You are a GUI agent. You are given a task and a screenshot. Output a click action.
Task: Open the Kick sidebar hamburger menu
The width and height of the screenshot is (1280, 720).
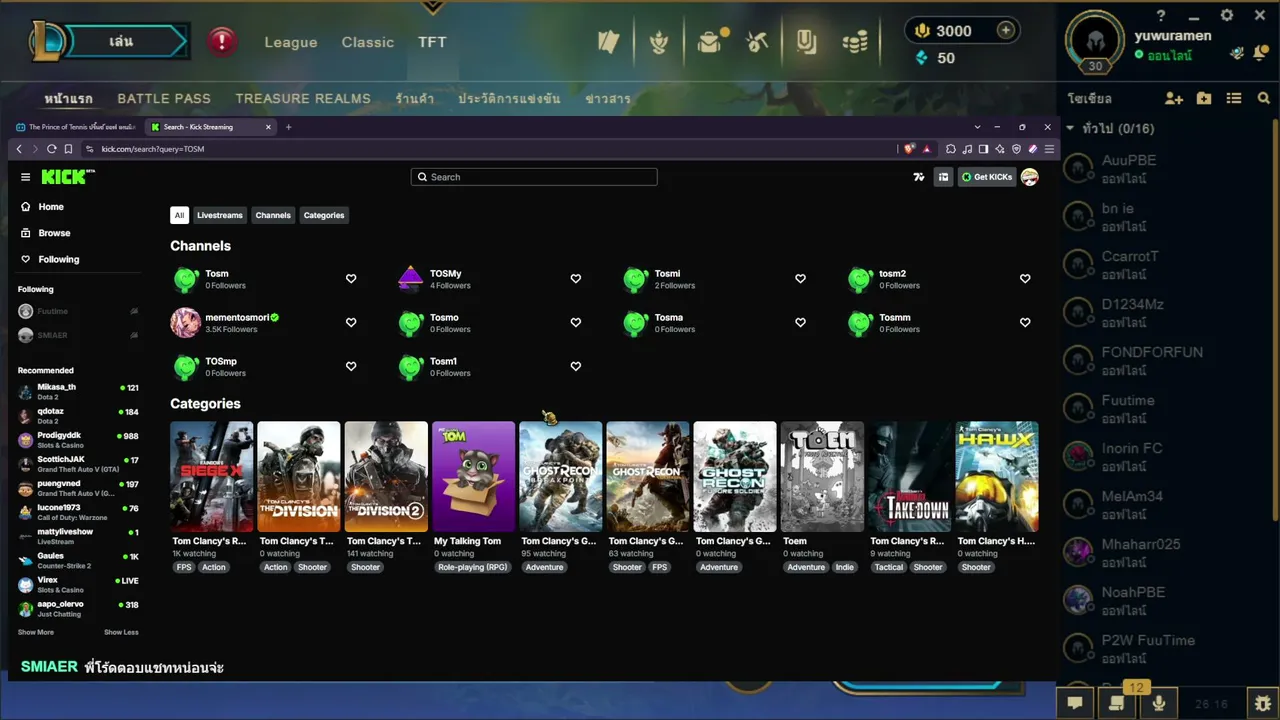(x=25, y=177)
